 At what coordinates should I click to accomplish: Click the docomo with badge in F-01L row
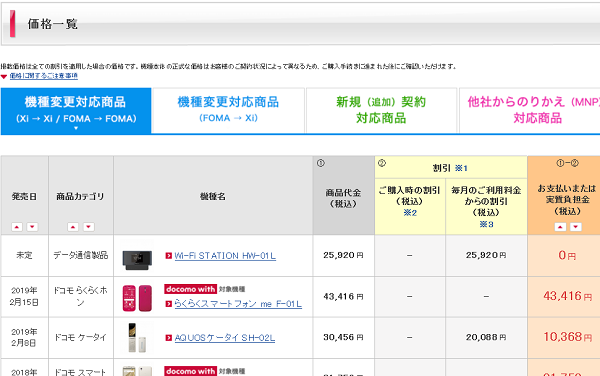click(191, 289)
